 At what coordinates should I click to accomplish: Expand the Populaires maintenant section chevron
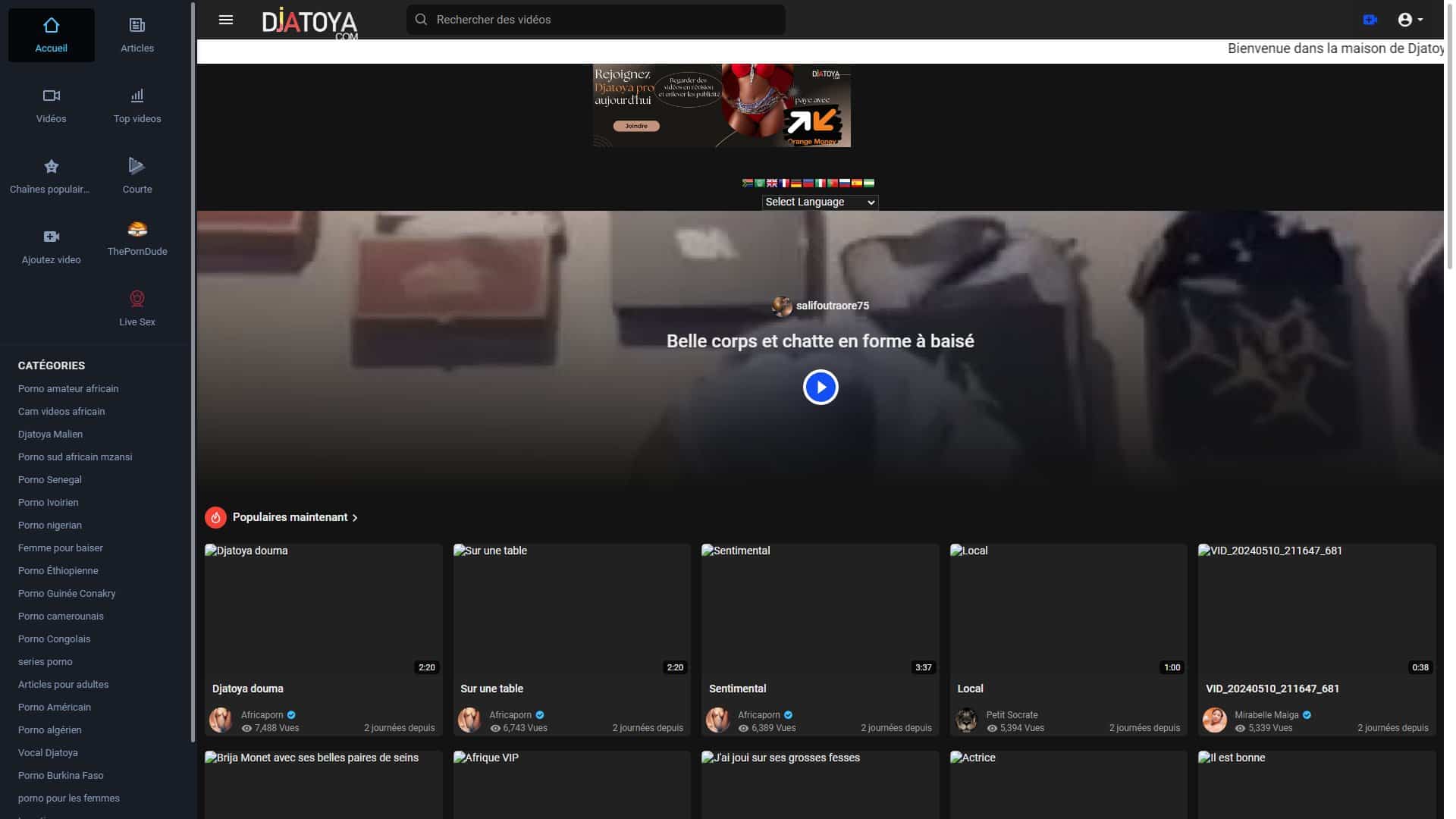354,517
